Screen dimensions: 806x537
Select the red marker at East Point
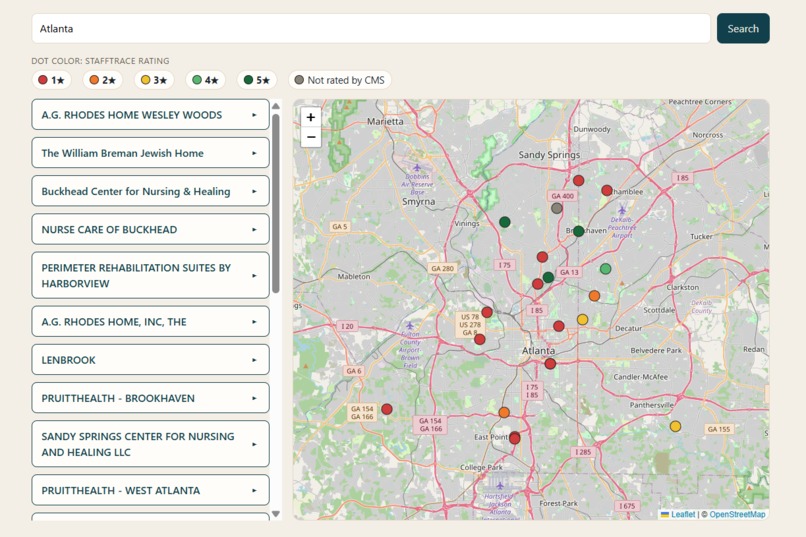[x=515, y=438]
